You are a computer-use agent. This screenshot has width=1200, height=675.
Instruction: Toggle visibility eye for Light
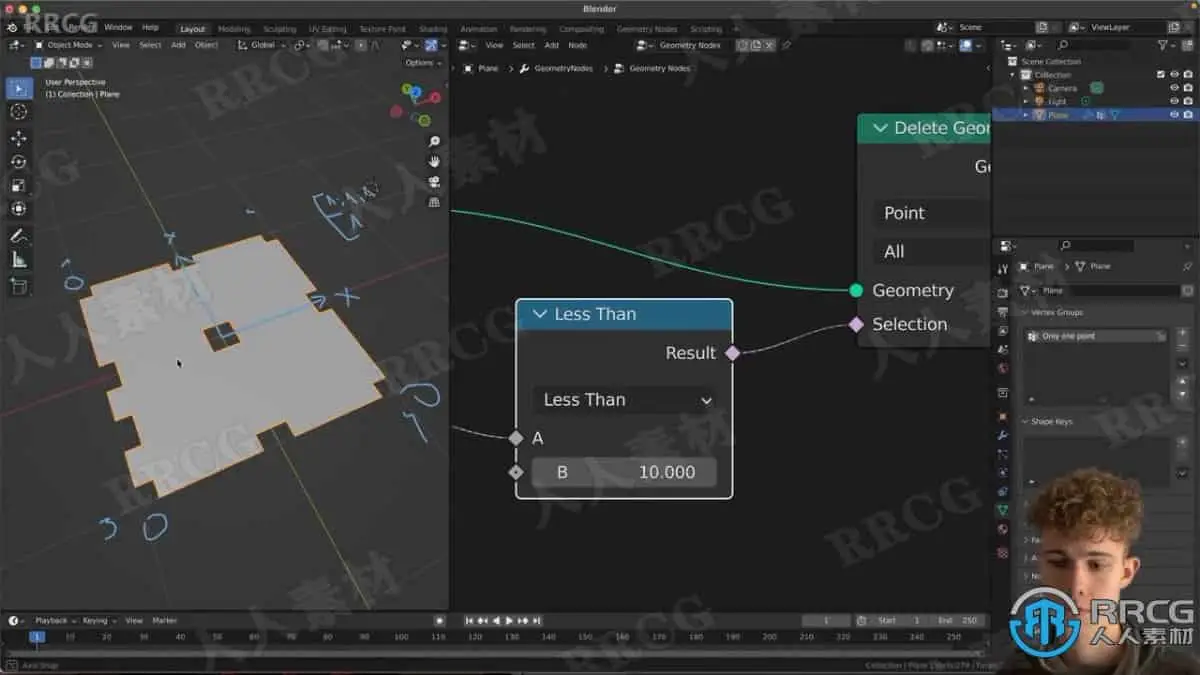(1174, 101)
